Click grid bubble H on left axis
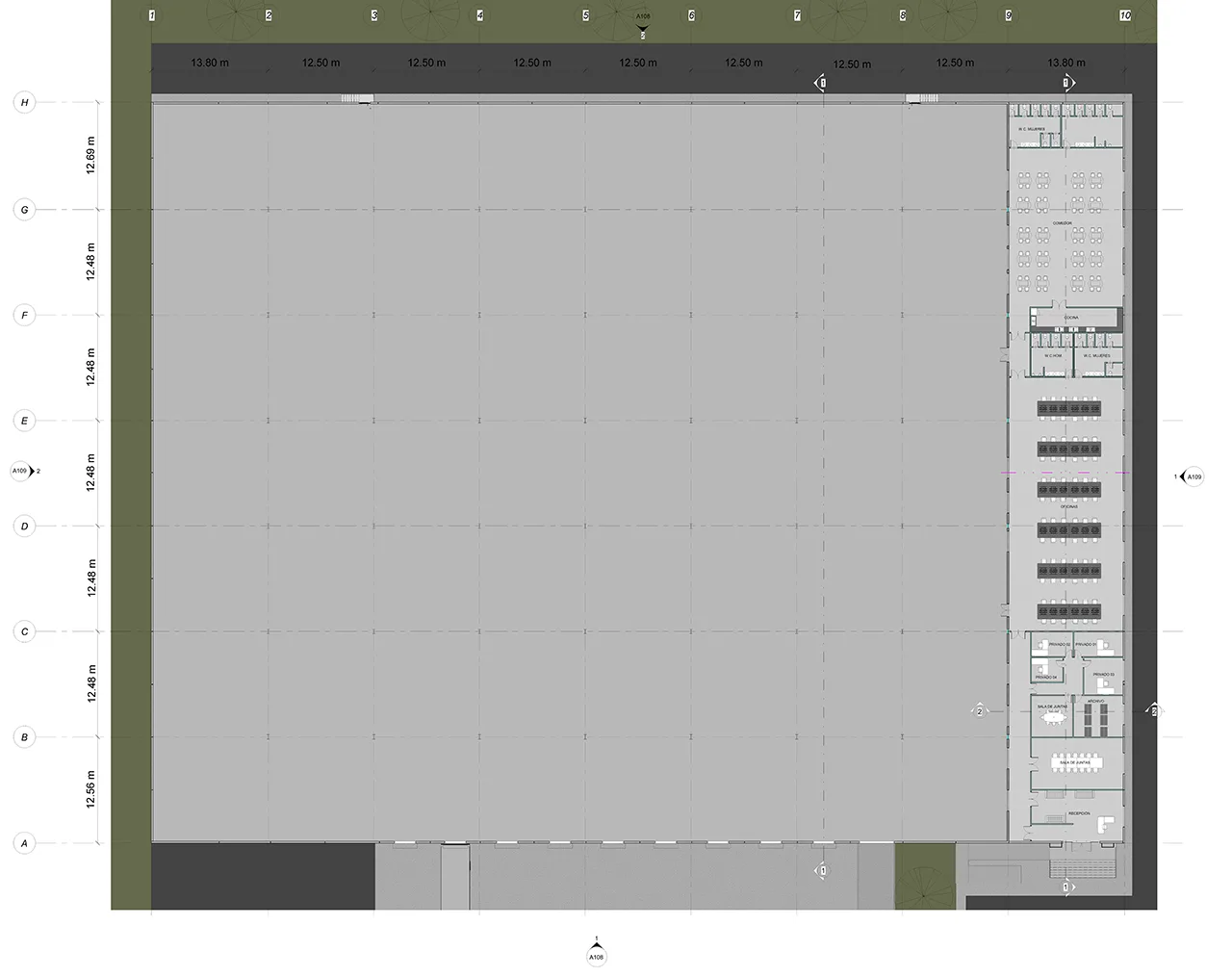 [25, 103]
